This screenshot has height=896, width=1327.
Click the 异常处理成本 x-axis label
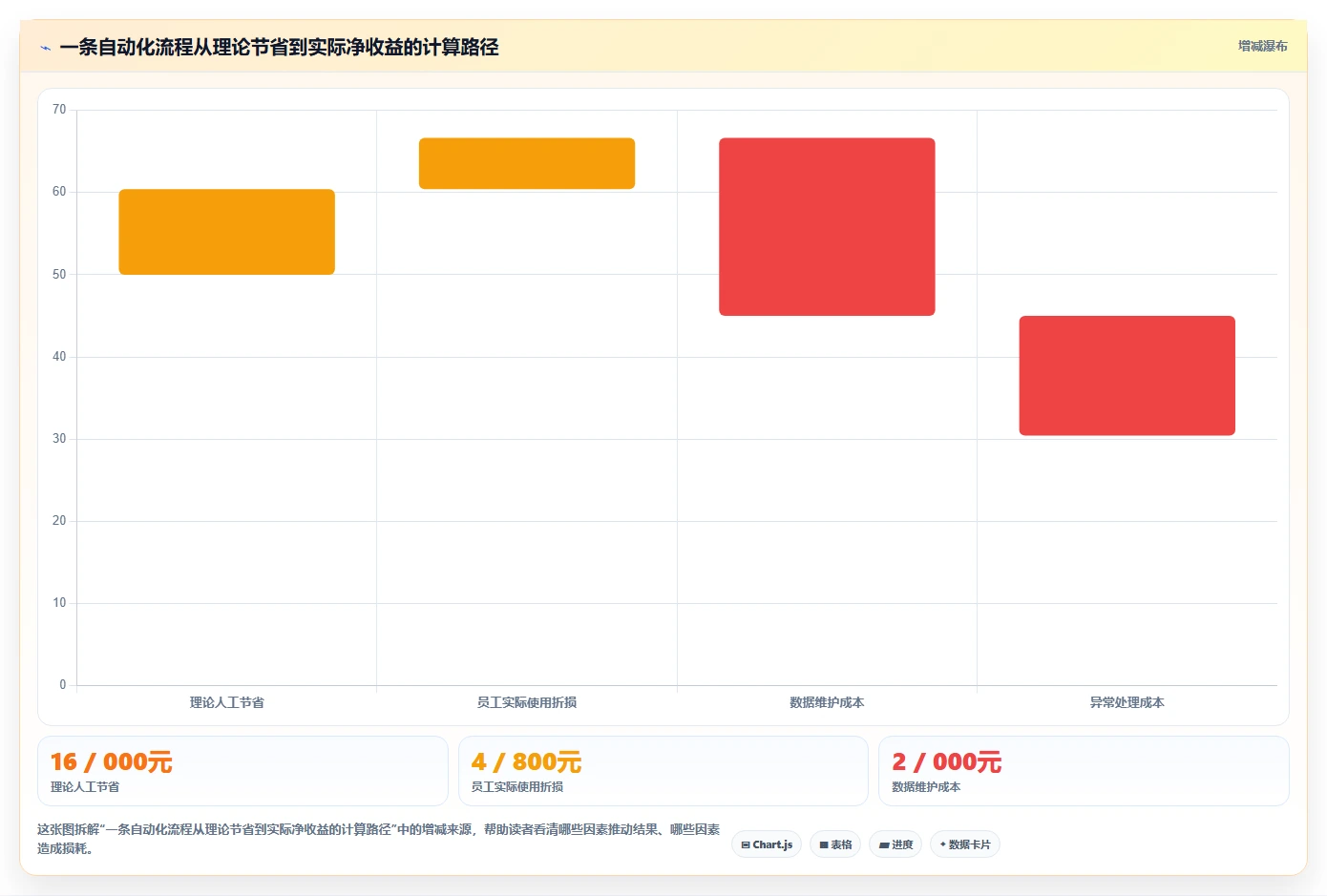coord(1127,702)
